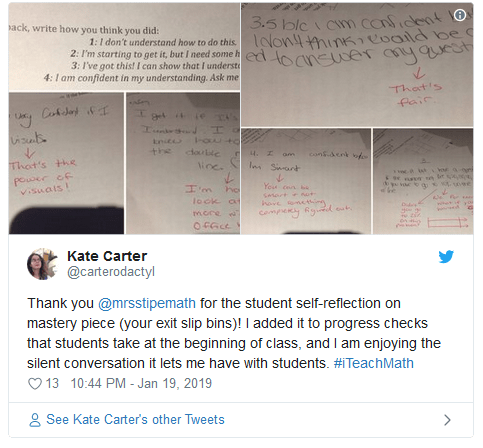Open the photo with the red bar diagram

point(423,181)
